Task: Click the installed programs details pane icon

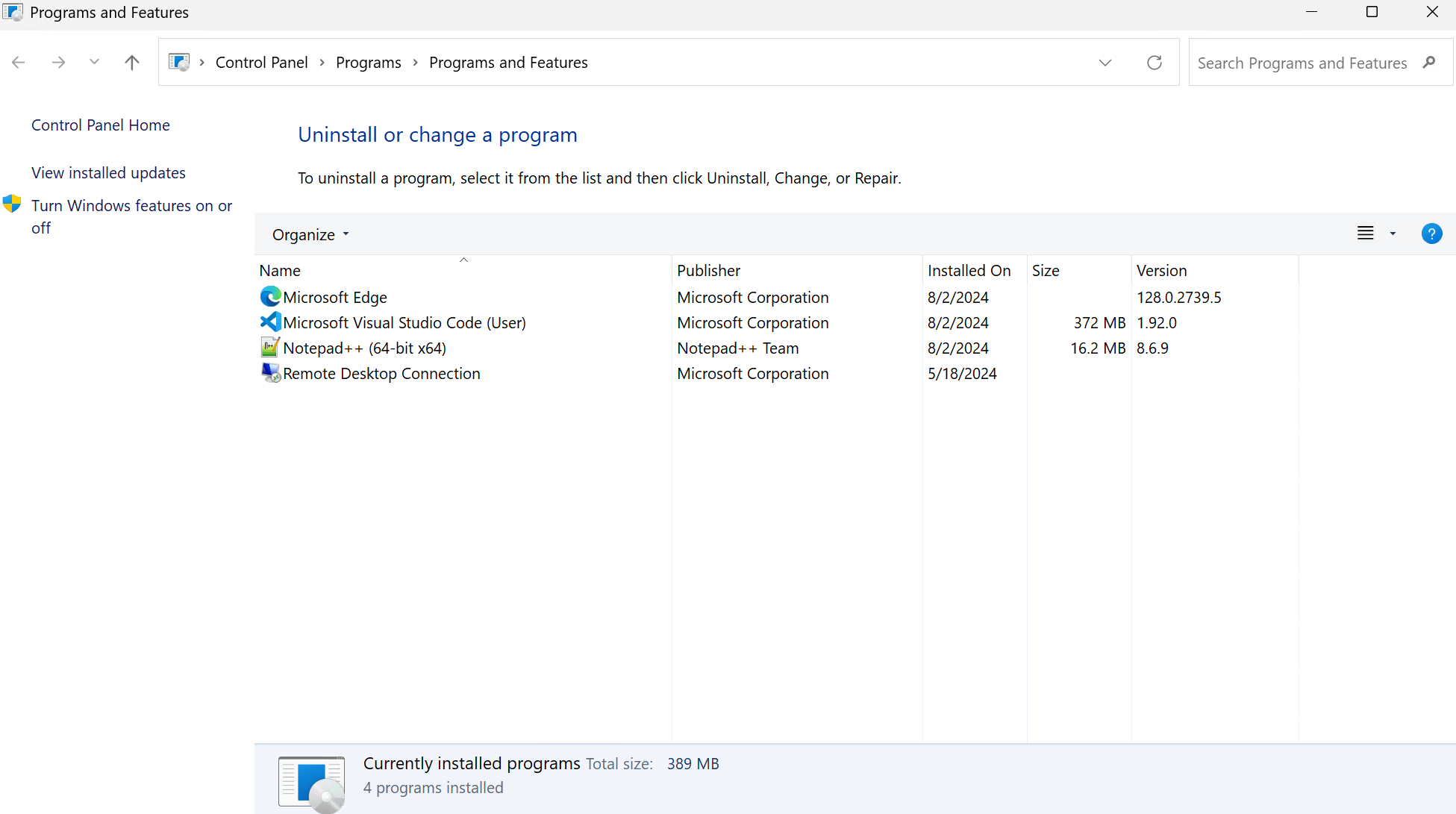Action: point(312,783)
